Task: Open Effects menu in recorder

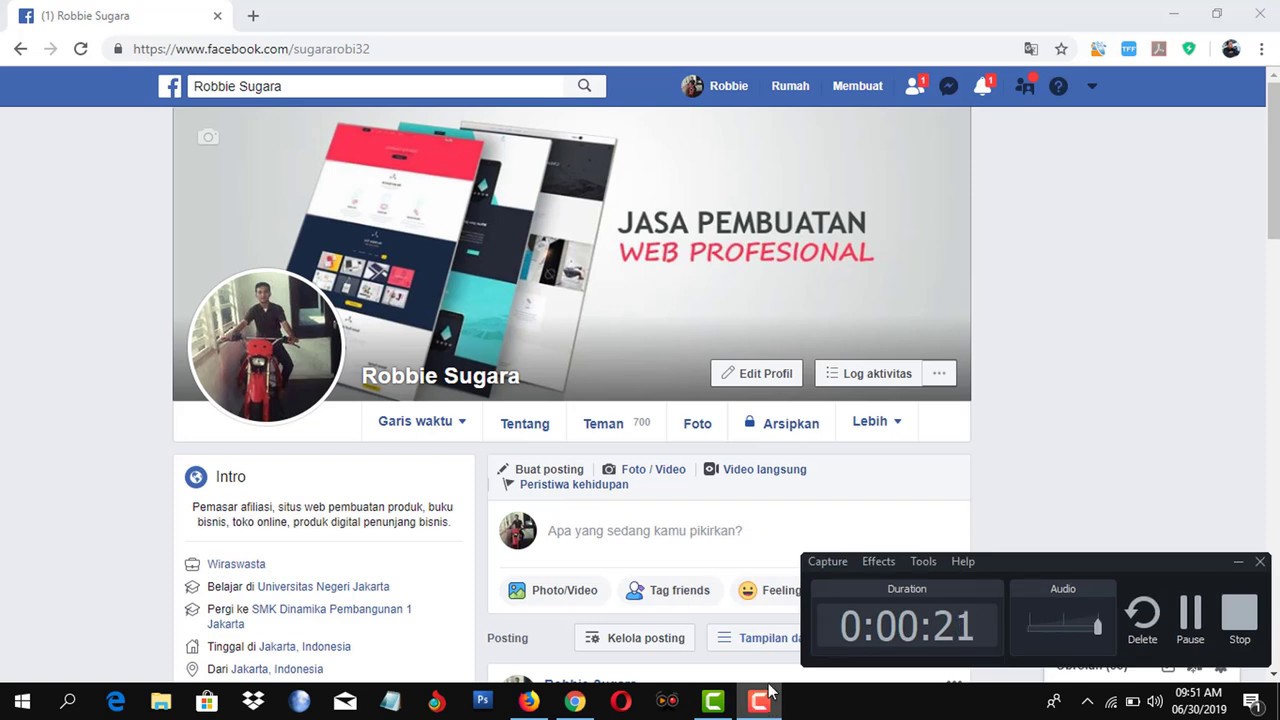Action: pos(878,561)
